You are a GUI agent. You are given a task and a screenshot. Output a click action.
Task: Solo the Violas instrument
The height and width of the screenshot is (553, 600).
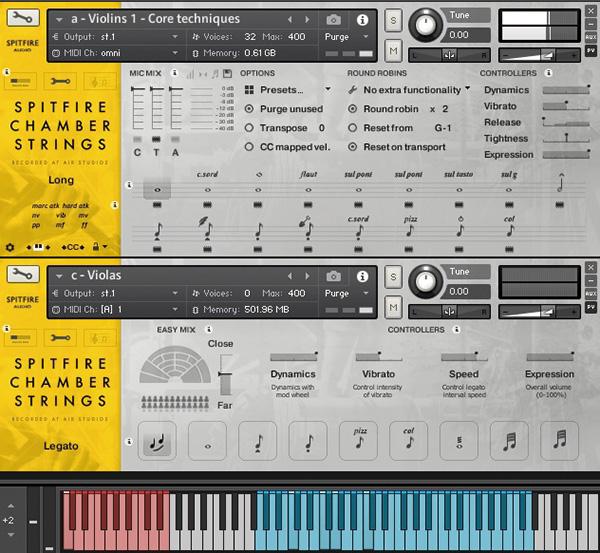[393, 276]
